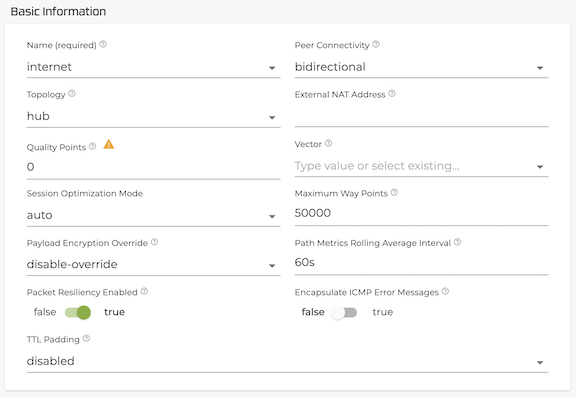Open the Name dropdown showing internet
Screen dimensions: 576x397
click(153, 67)
